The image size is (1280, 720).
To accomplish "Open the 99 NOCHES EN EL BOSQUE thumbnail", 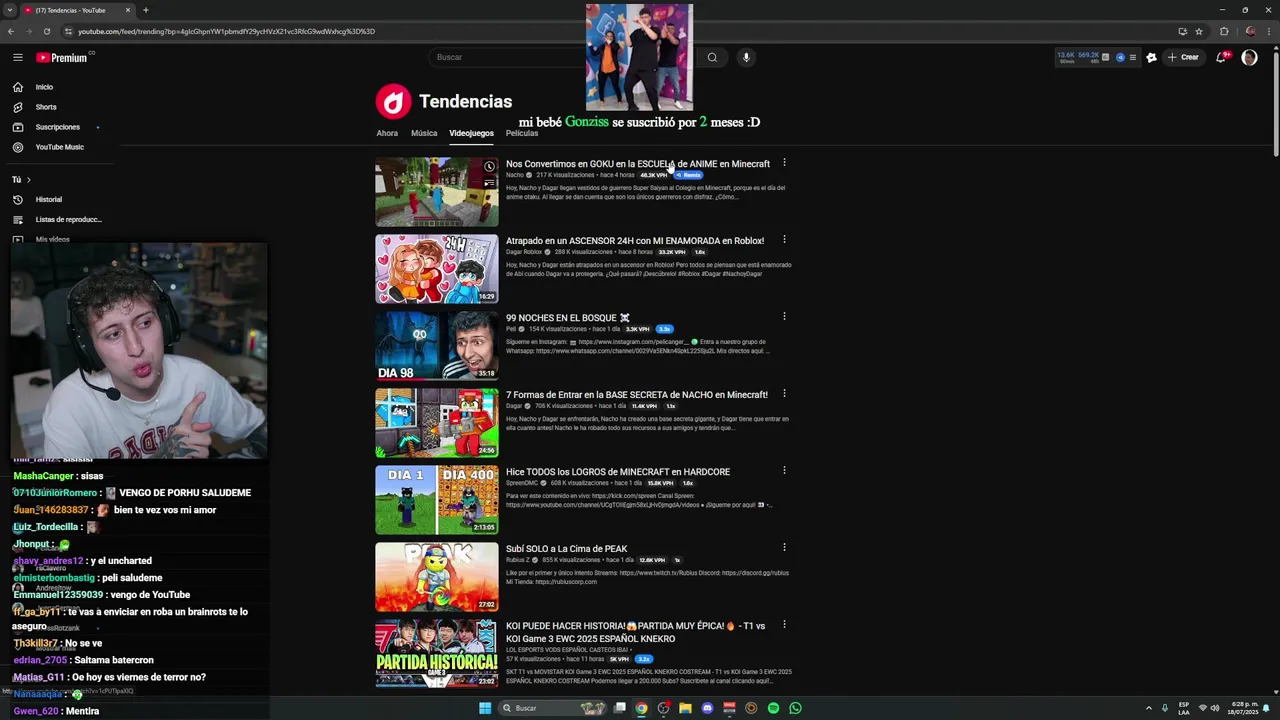I will coord(436,346).
